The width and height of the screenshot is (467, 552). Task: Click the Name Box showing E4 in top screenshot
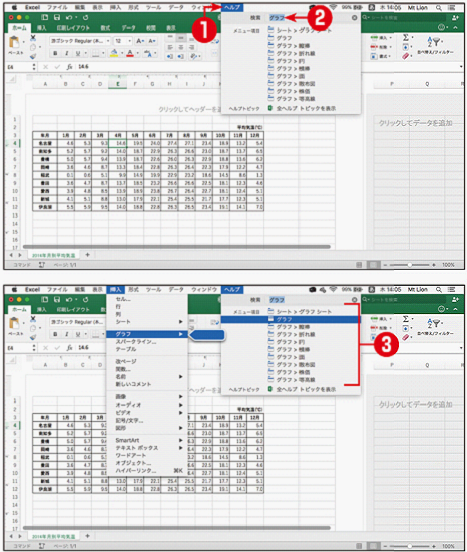click(19, 67)
